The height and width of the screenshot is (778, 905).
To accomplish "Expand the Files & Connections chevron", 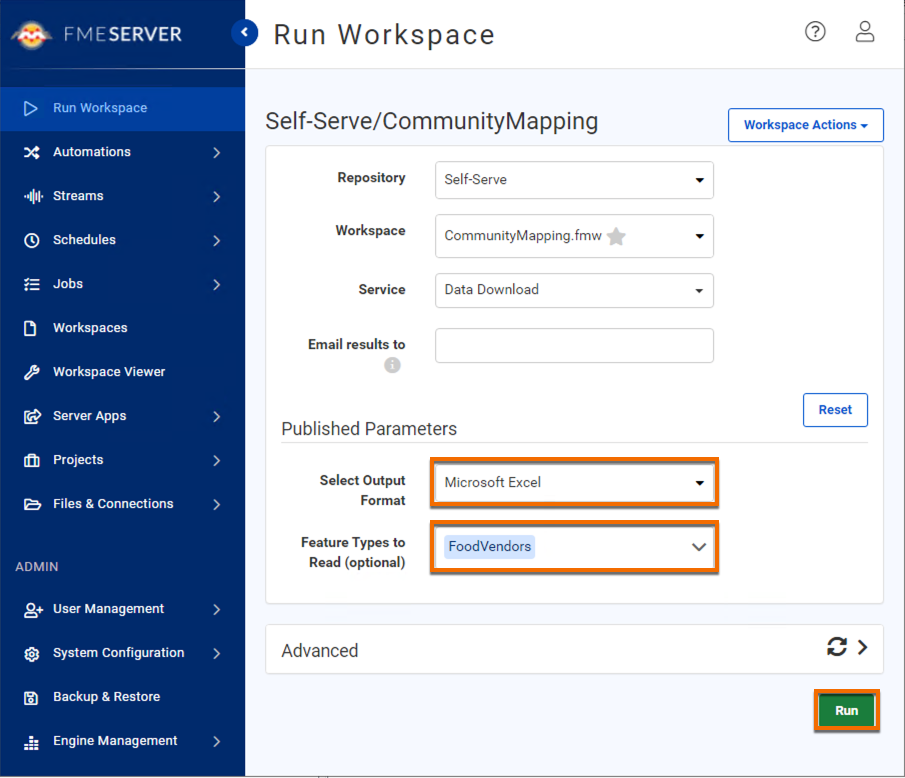I will click(216, 504).
